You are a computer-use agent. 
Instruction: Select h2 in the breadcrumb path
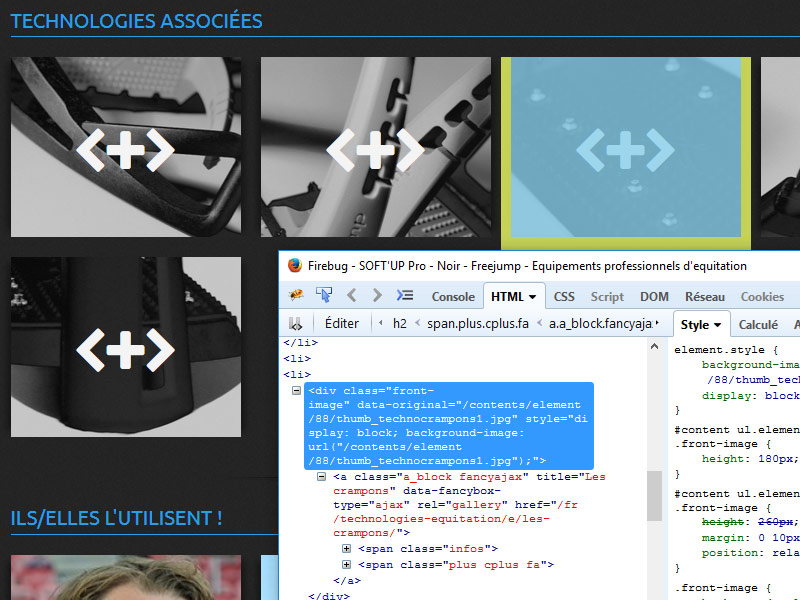coord(399,323)
